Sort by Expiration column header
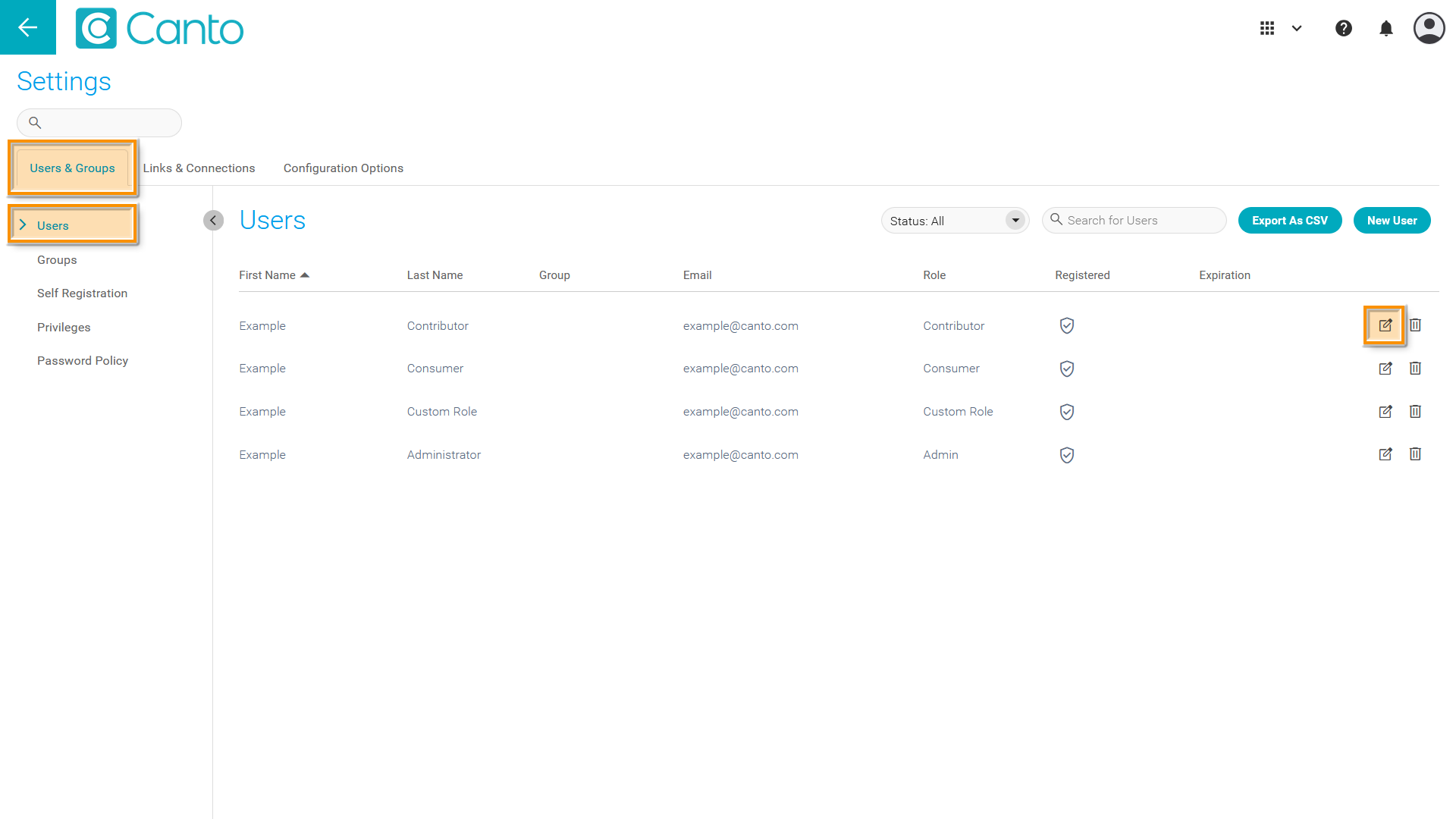Viewport: 1456px width, 819px height. click(x=1225, y=275)
